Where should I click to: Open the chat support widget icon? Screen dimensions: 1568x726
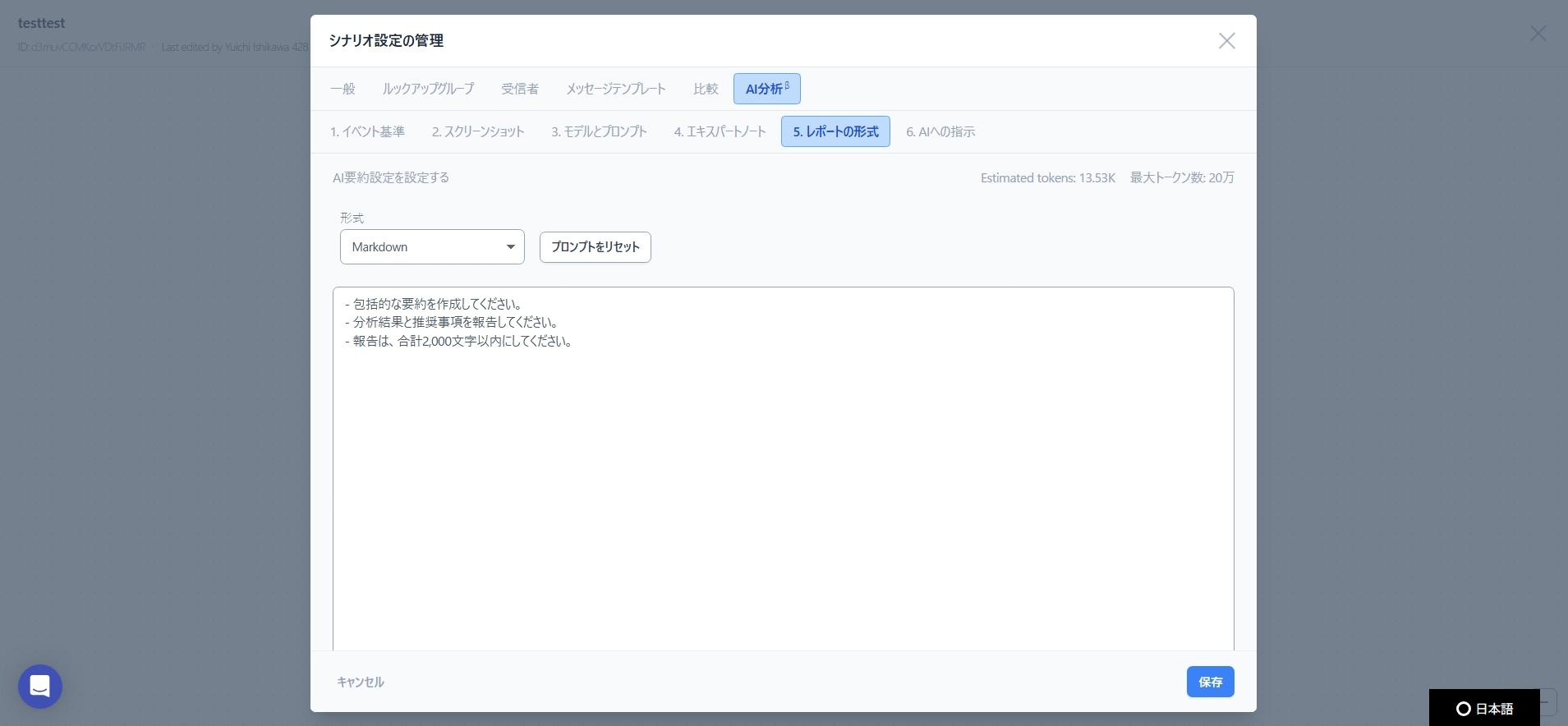pos(40,686)
